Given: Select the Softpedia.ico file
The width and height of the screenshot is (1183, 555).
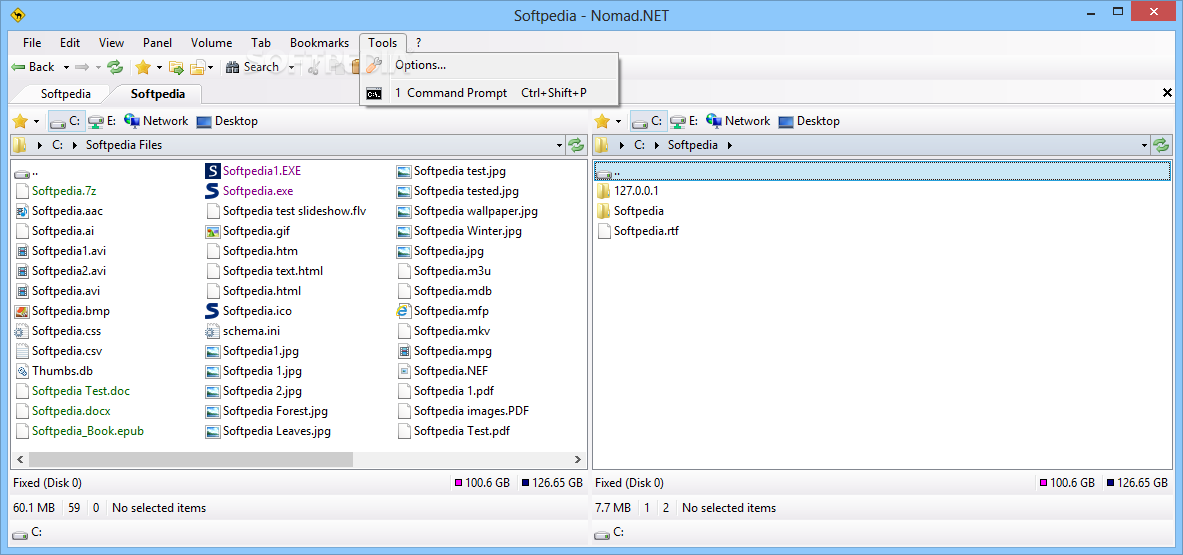Looking at the screenshot, I should 248,311.
